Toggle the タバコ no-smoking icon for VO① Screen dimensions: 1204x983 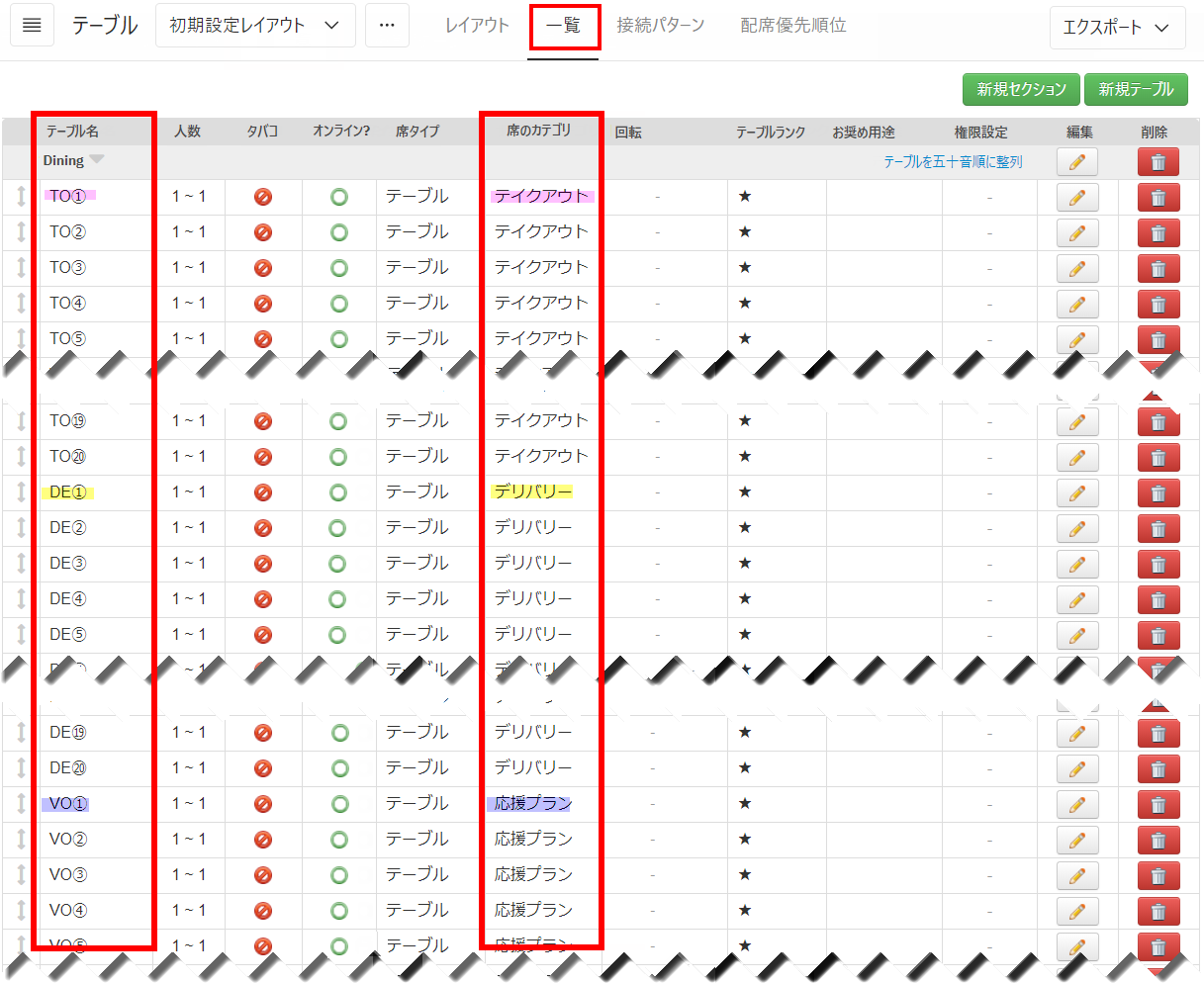point(263,804)
